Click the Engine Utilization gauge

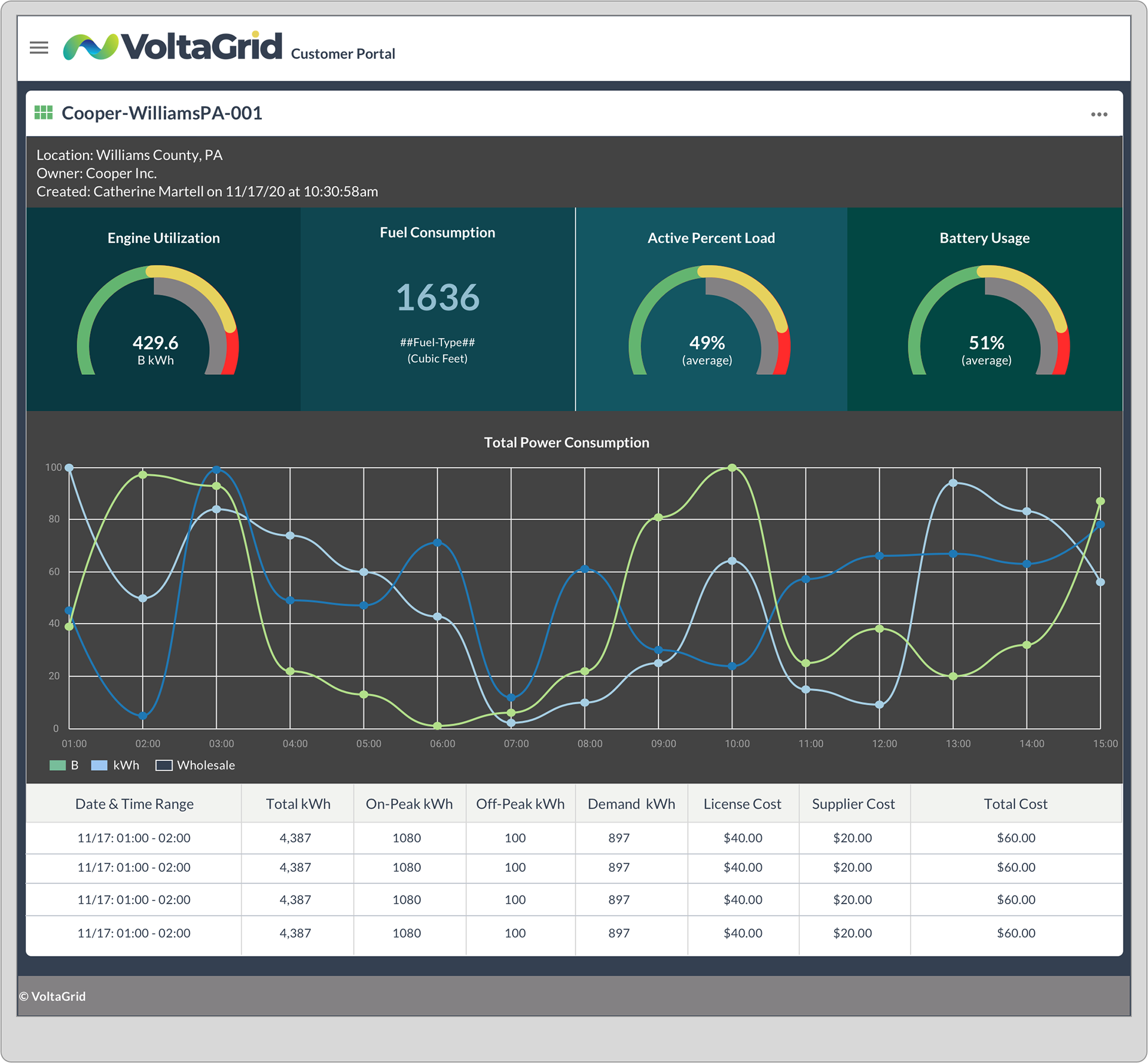point(158,323)
